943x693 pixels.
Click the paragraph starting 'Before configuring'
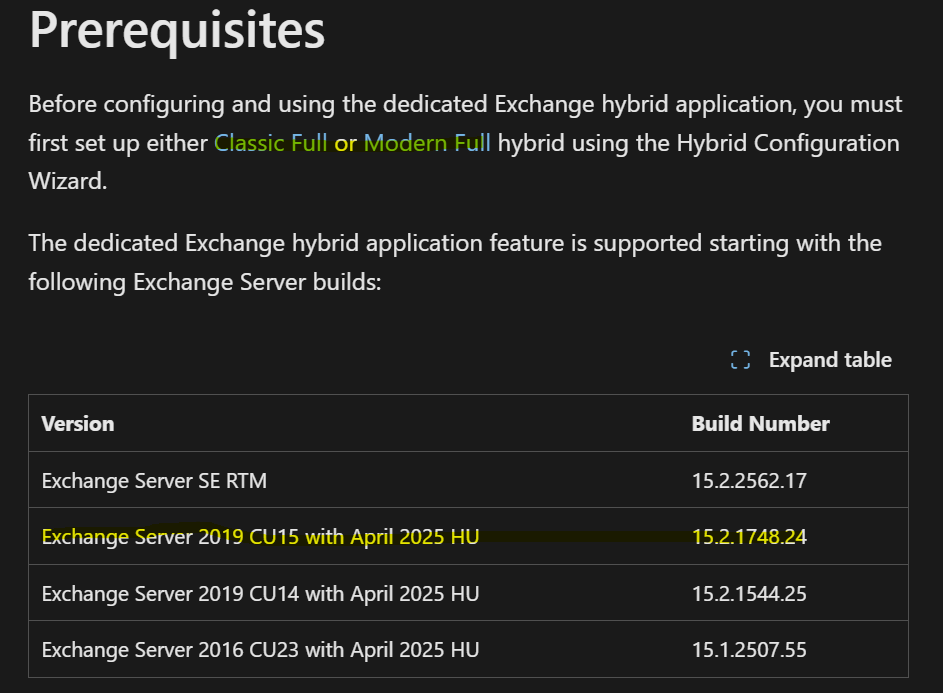point(465,143)
